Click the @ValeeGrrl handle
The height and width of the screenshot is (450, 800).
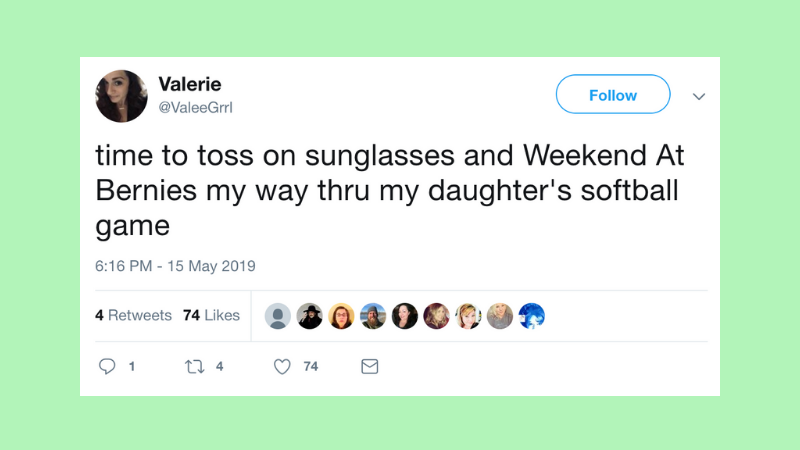coord(196,107)
